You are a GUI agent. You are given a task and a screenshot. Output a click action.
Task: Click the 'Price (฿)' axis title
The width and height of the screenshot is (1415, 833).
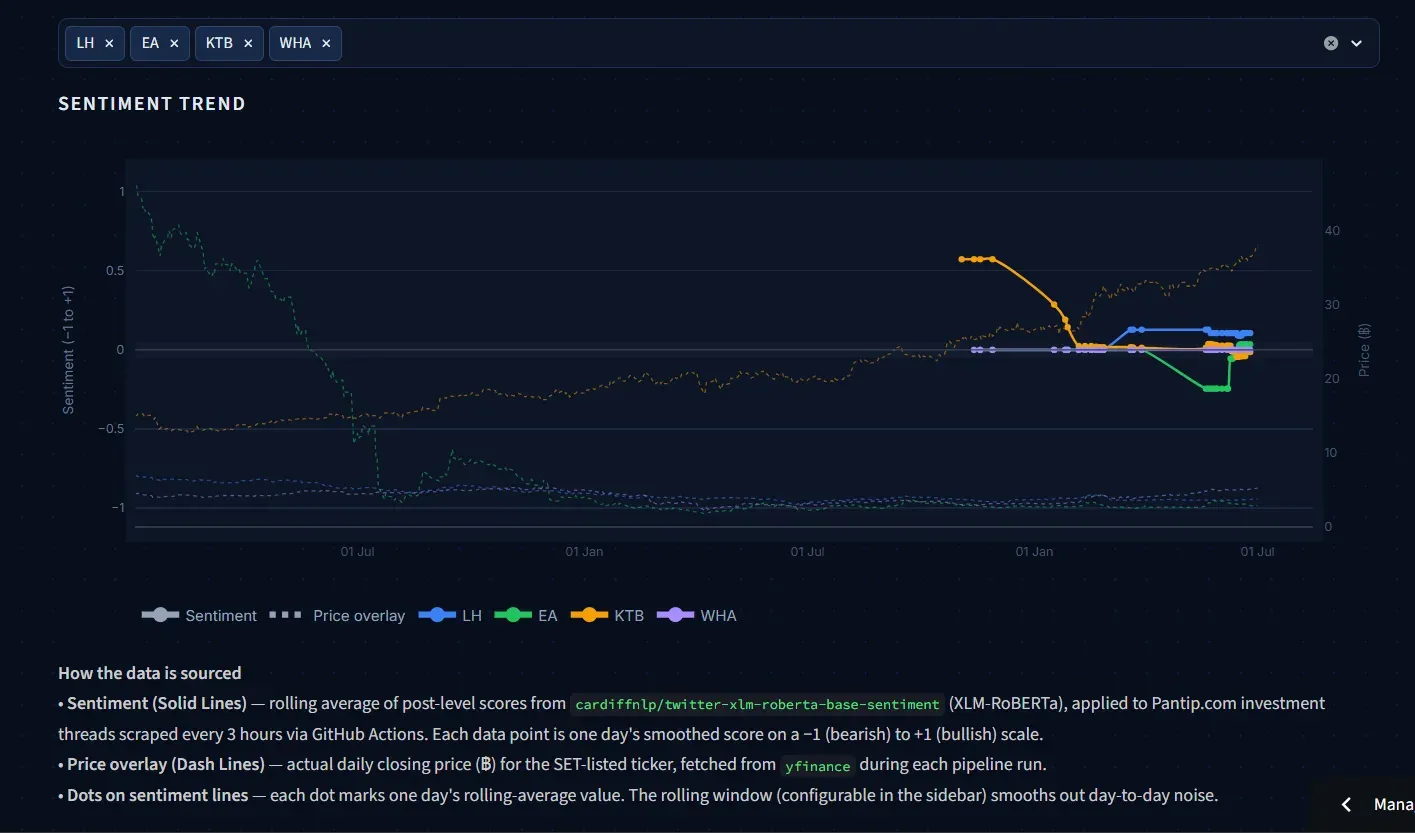point(1364,350)
